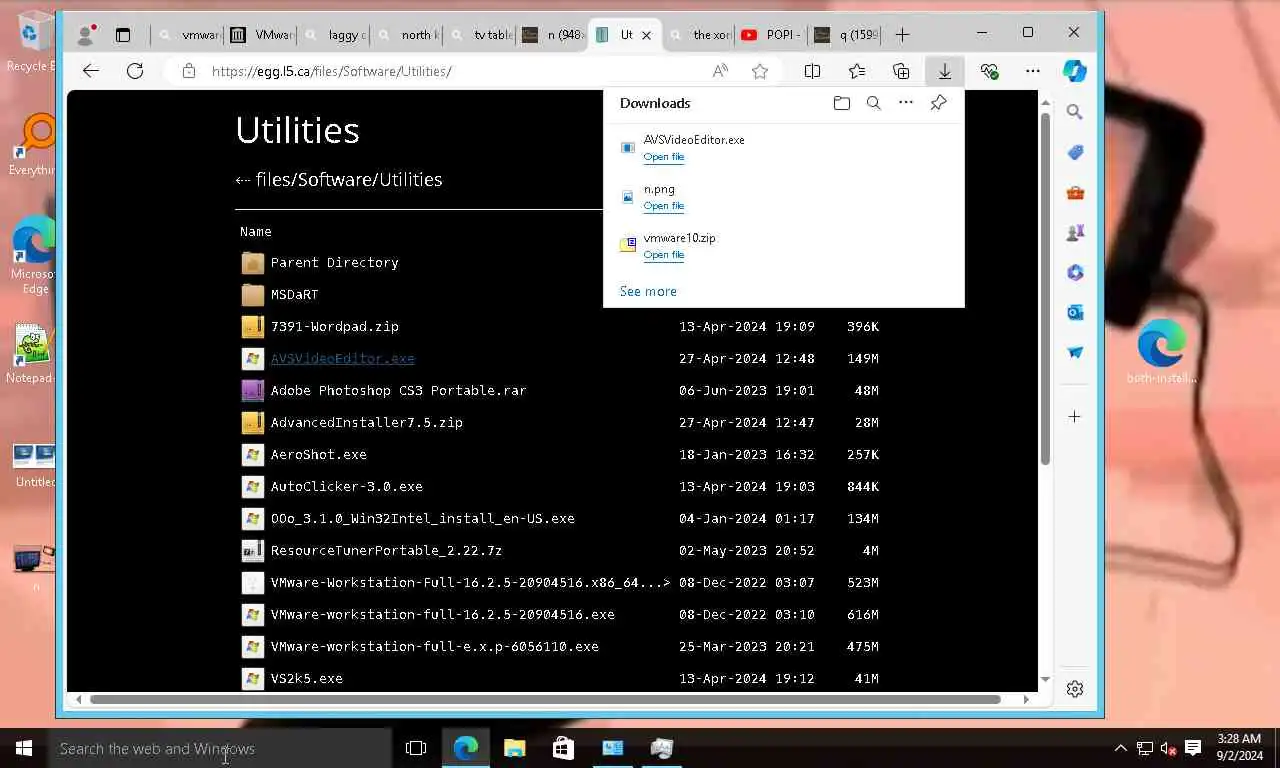
Task: Open the Collections icon
Action: (x=901, y=71)
